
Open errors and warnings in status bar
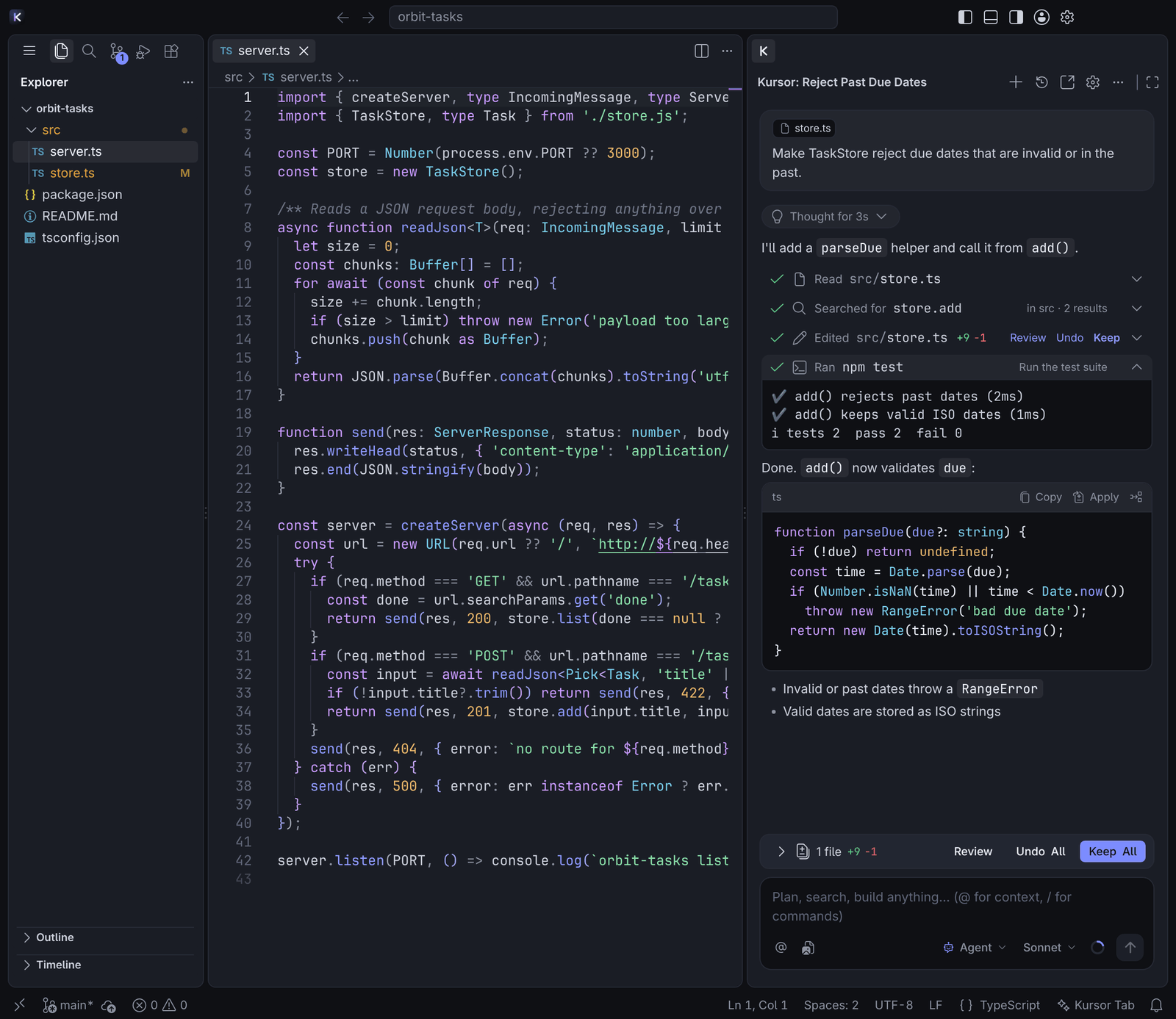click(x=159, y=1005)
